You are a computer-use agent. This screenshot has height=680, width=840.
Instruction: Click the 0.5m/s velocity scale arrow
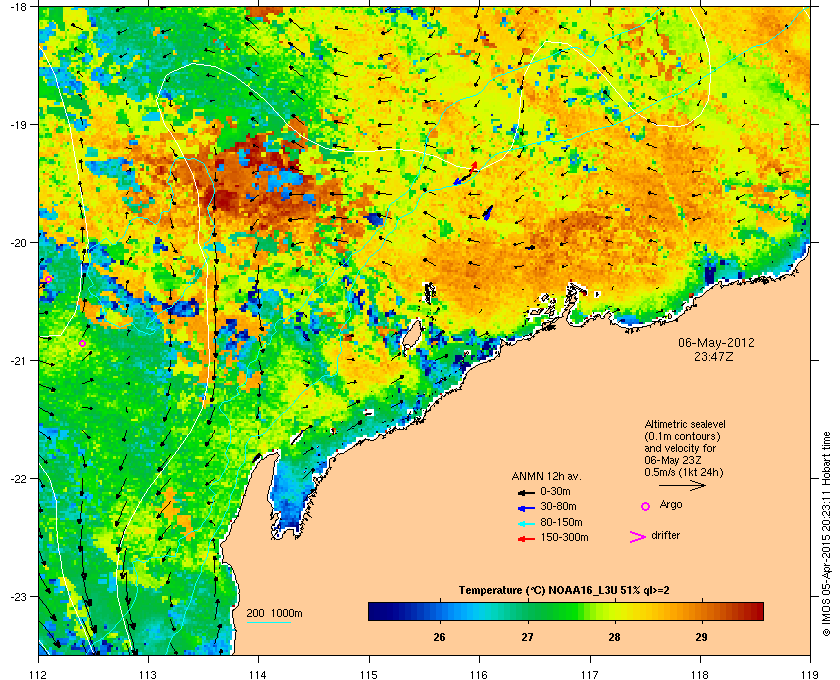(682, 486)
